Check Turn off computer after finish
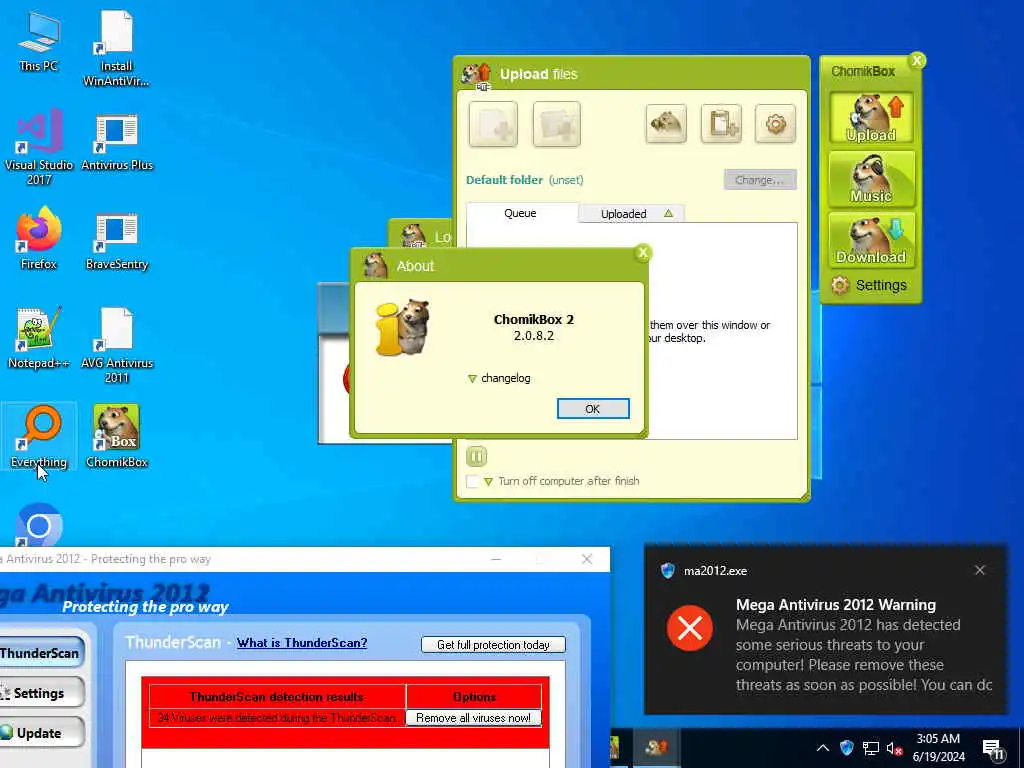This screenshot has height=768, width=1024. 472,481
